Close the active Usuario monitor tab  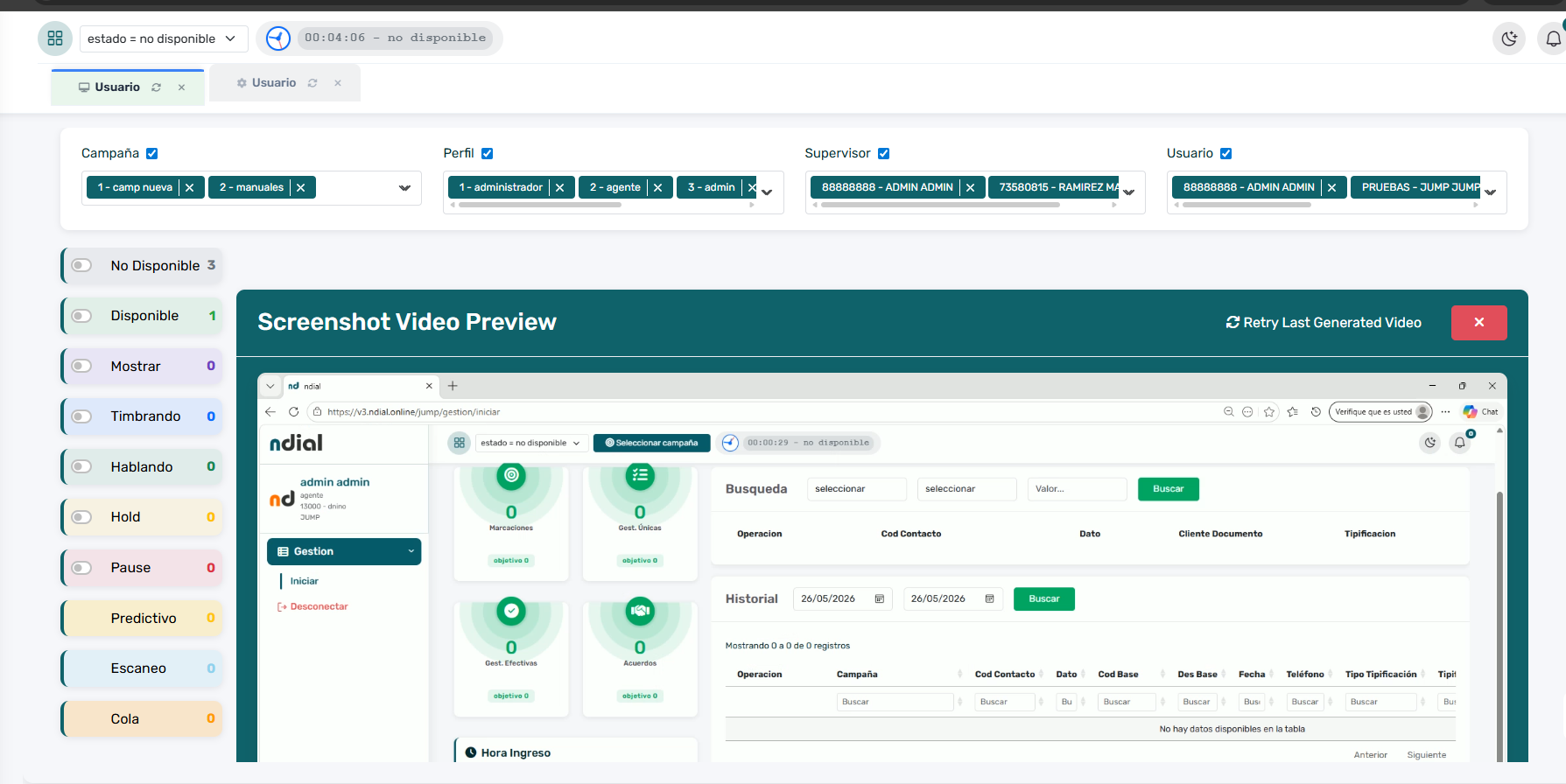(x=181, y=87)
